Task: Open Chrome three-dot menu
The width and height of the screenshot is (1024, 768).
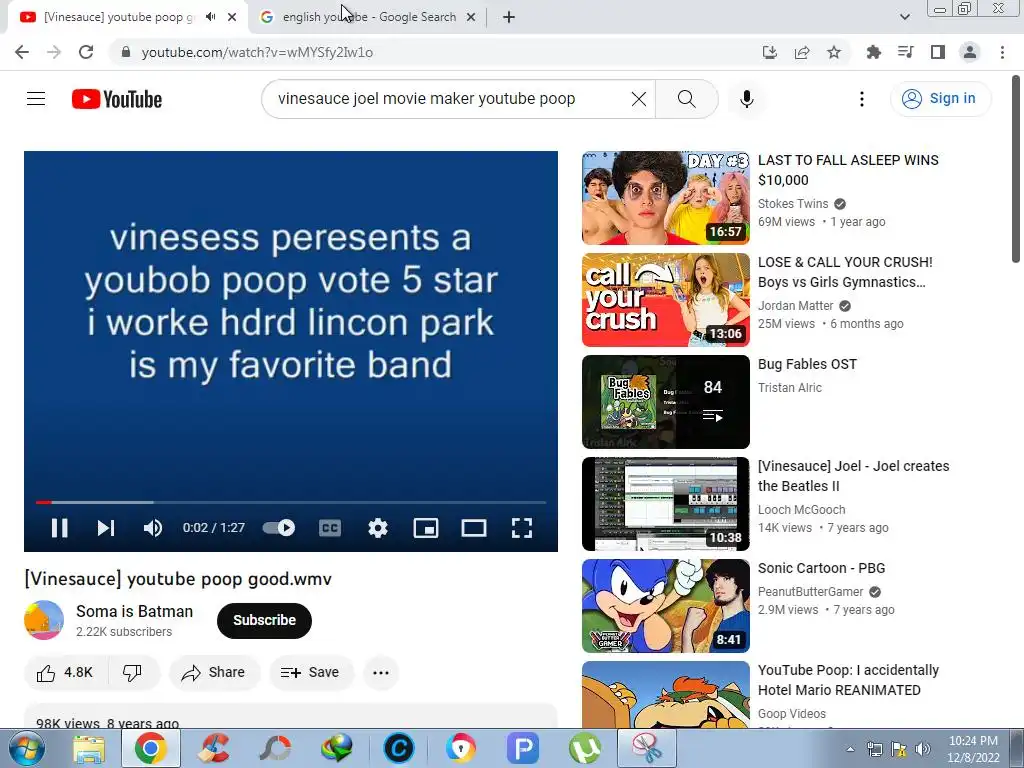Action: 1002,52
